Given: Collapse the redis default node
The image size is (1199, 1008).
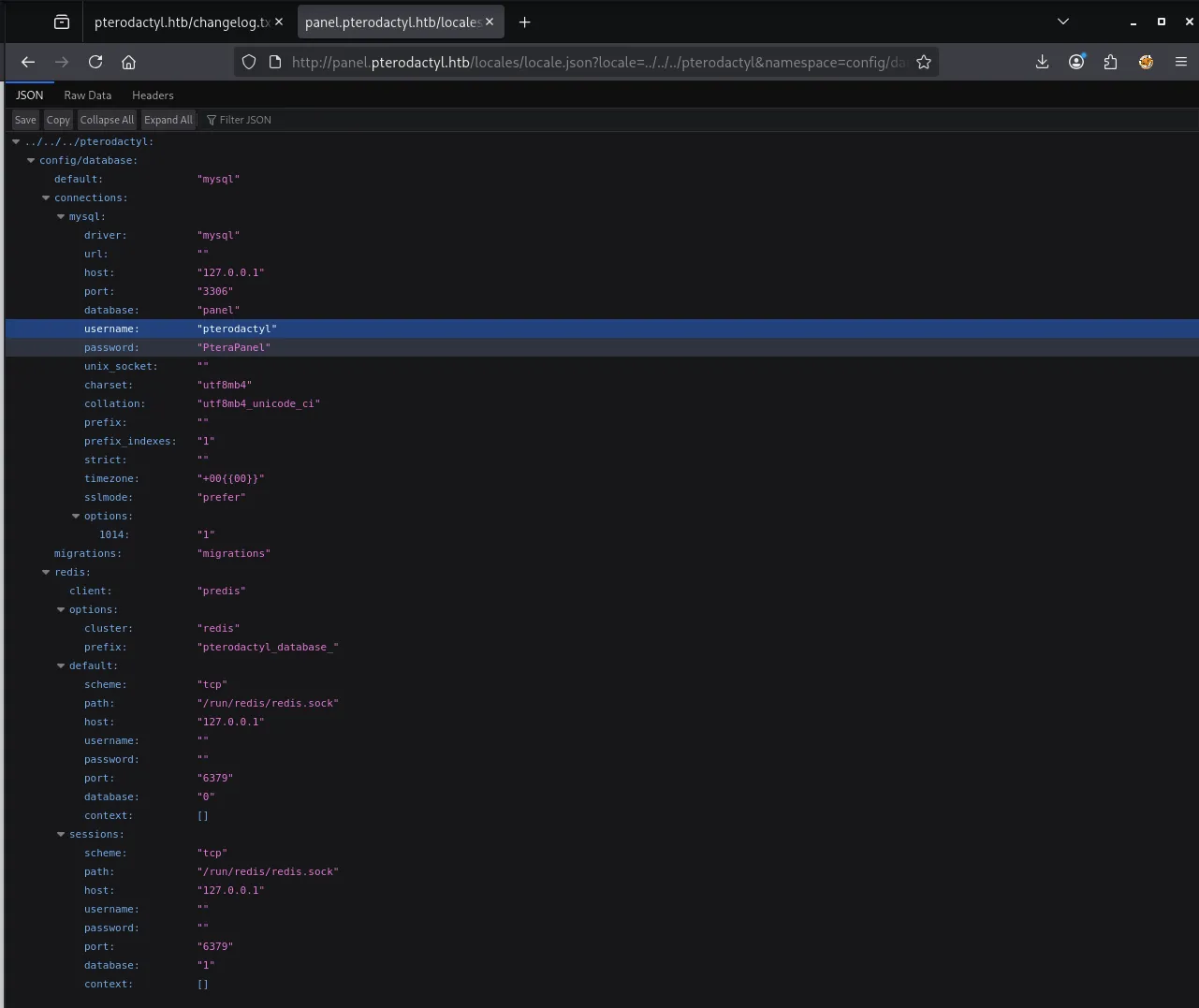Looking at the screenshot, I should [x=61, y=665].
